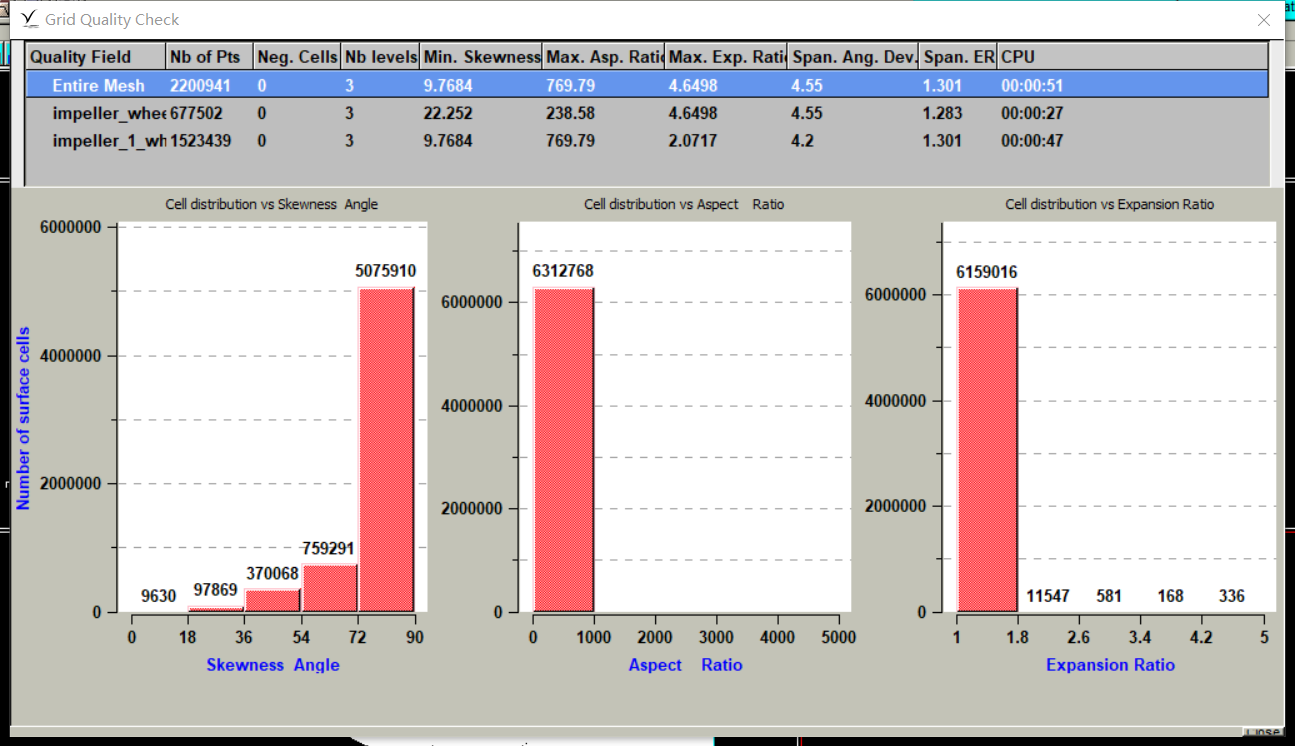Screen dimensions: 1295x746
Task: Click the Nb levels column header
Action: (x=380, y=57)
